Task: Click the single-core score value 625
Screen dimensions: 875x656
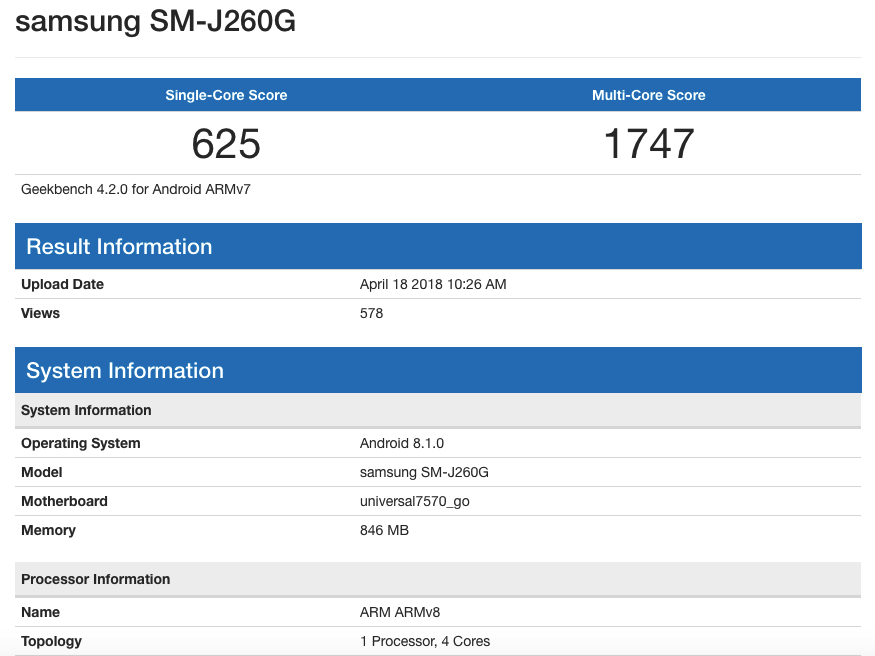Action: [x=226, y=143]
